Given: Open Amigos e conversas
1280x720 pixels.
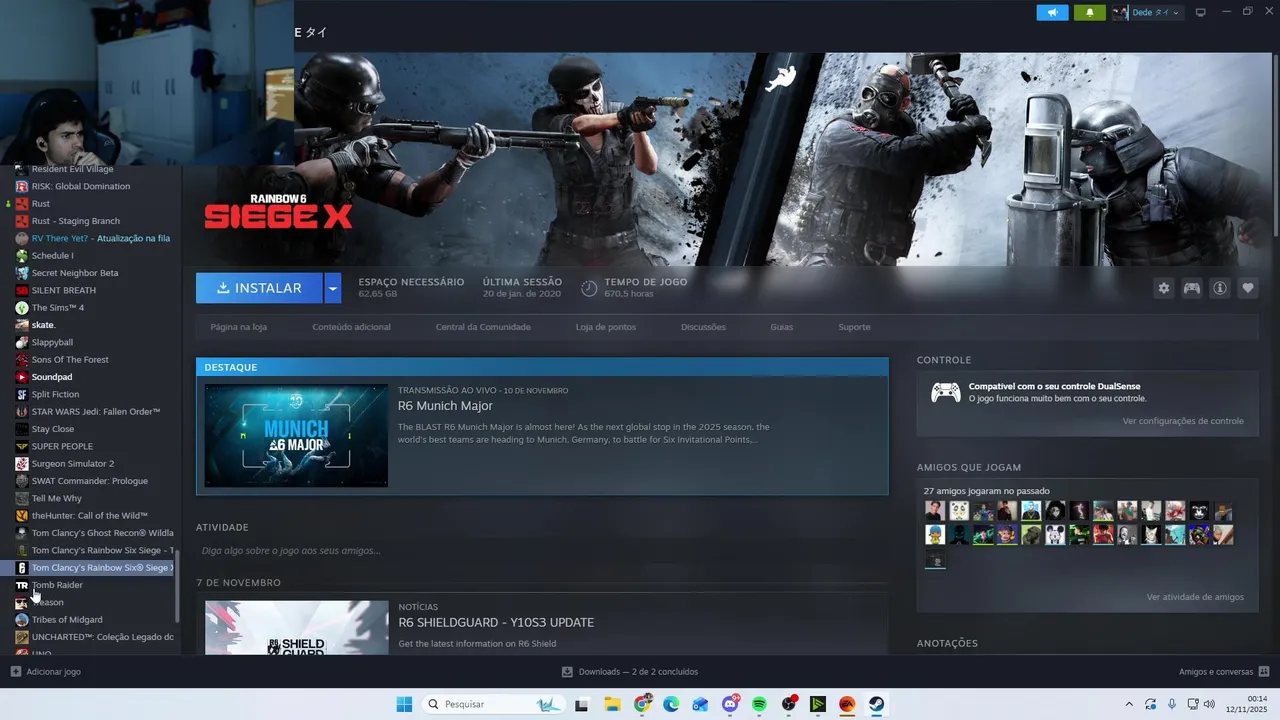Looking at the screenshot, I should tap(1224, 672).
